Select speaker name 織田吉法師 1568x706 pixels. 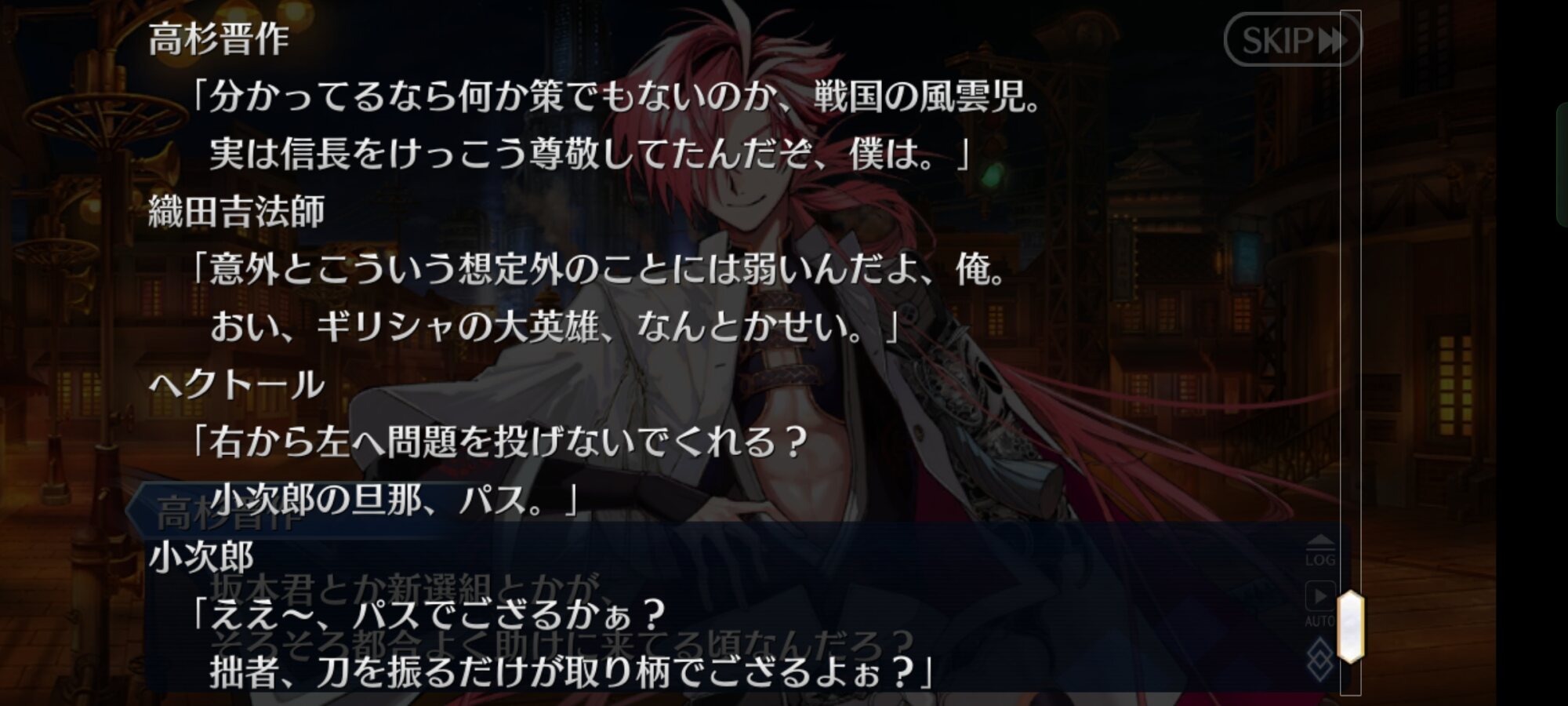click(236, 212)
